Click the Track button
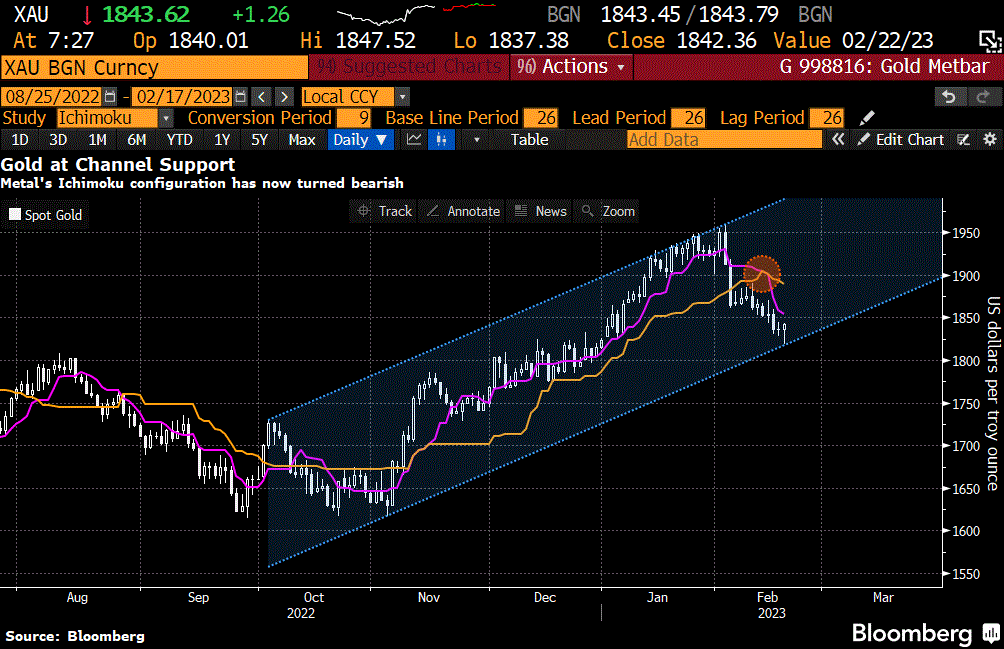Viewport: 1004px width, 649px height. (384, 211)
